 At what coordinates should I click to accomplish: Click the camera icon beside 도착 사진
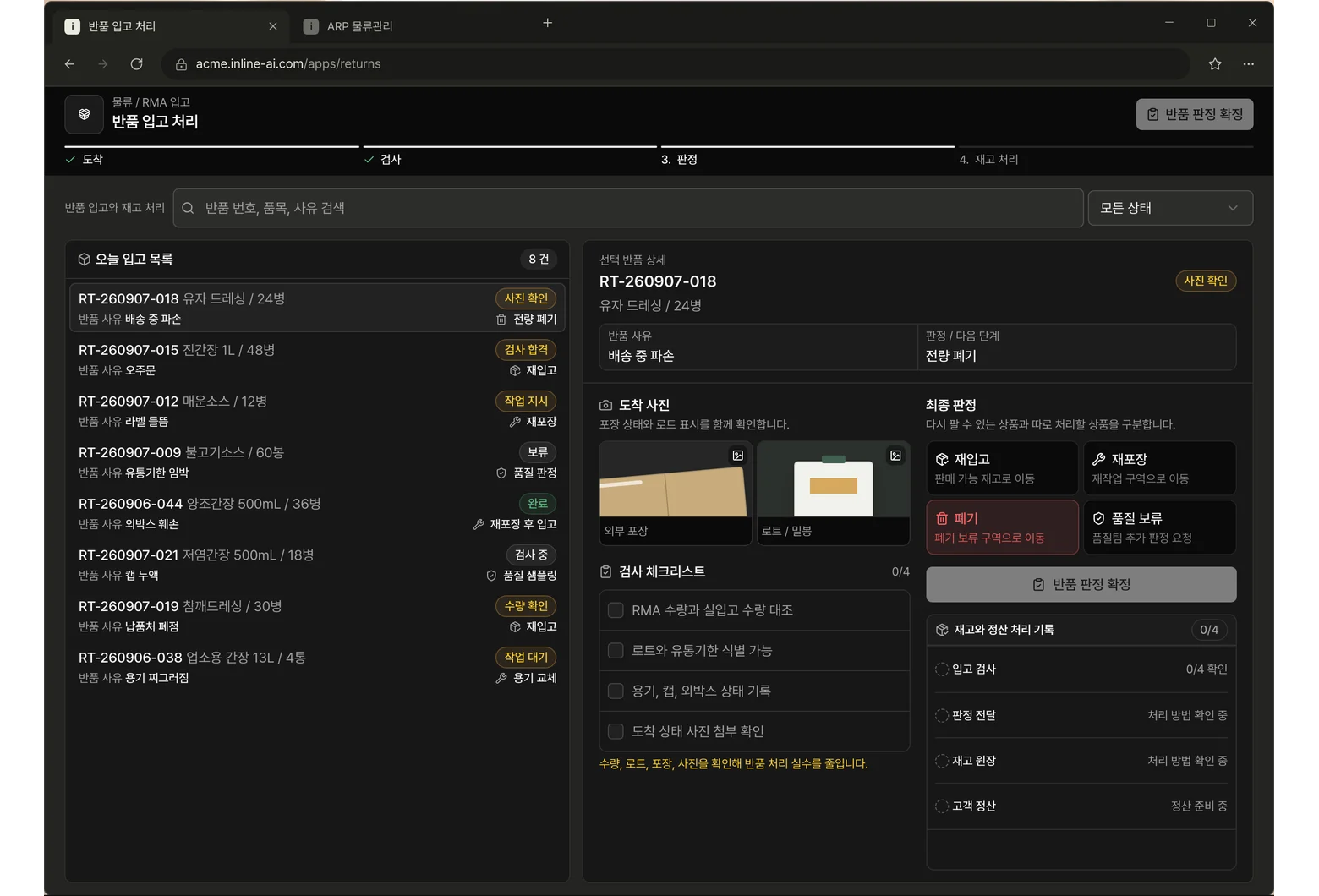click(x=605, y=406)
